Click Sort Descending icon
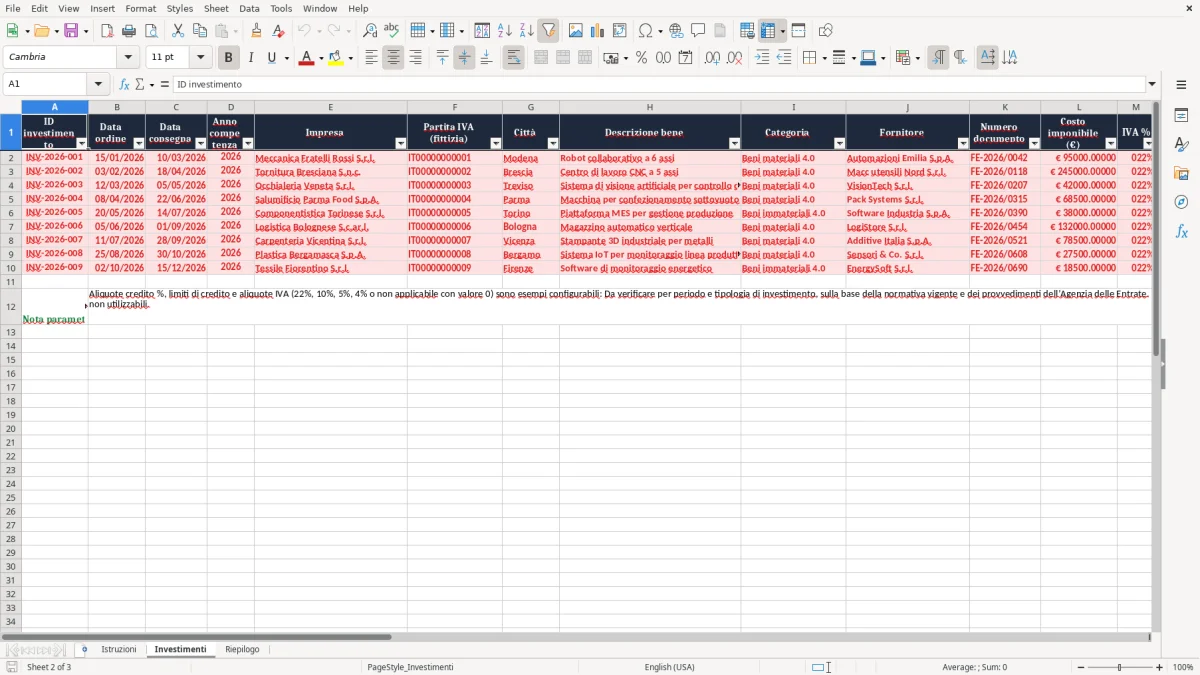 point(527,31)
